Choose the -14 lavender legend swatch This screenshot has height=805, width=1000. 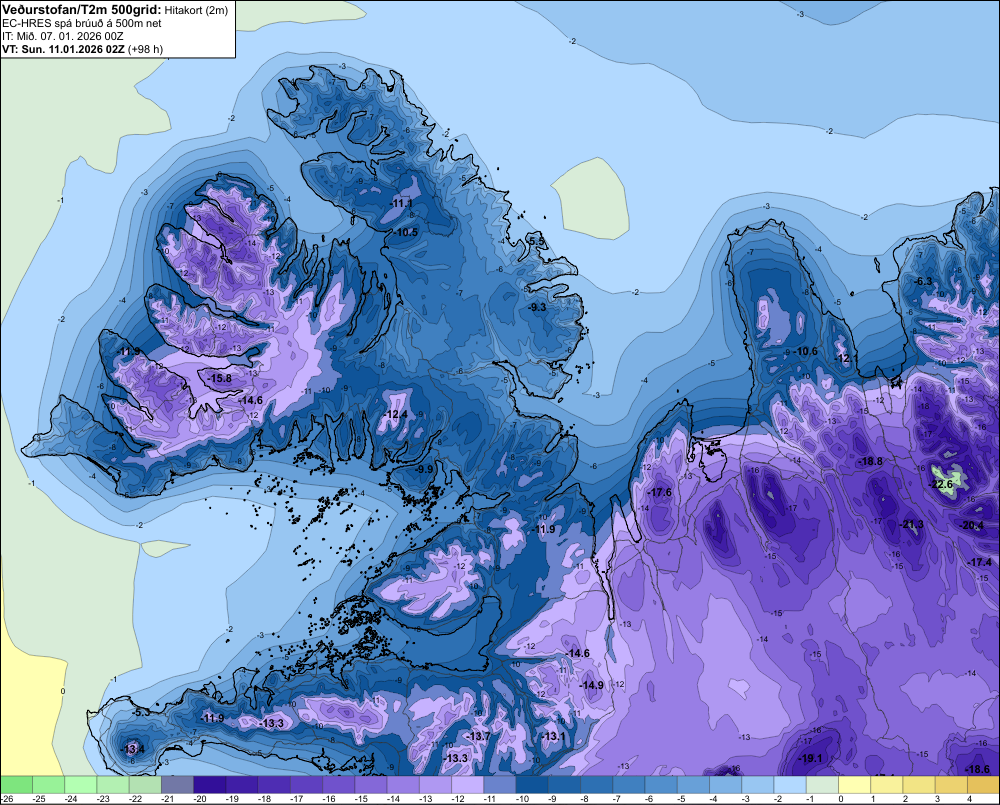(x=403, y=785)
